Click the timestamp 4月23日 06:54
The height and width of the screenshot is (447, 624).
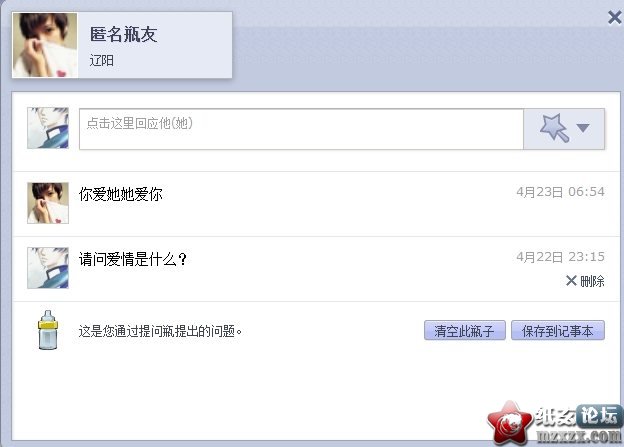point(560,192)
